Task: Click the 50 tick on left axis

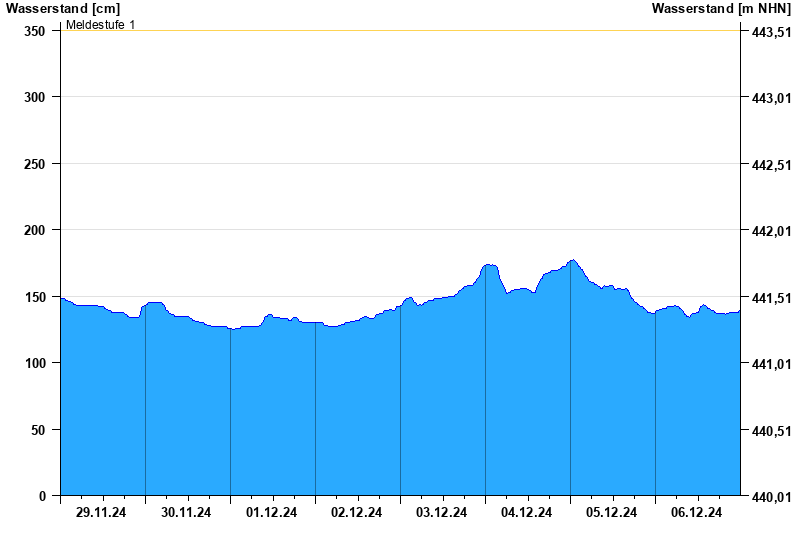Action: (x=38, y=430)
